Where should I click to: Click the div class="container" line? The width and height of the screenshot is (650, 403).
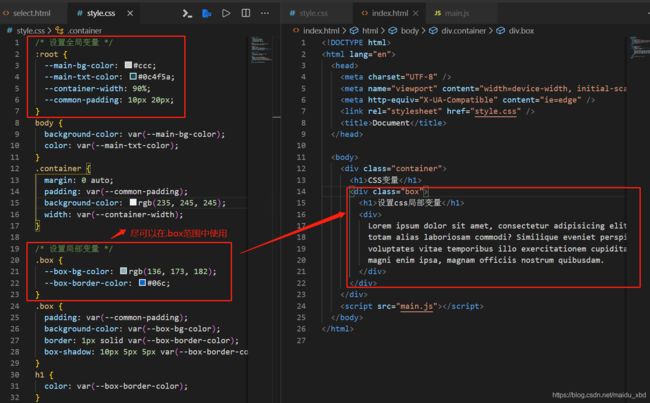pos(393,168)
